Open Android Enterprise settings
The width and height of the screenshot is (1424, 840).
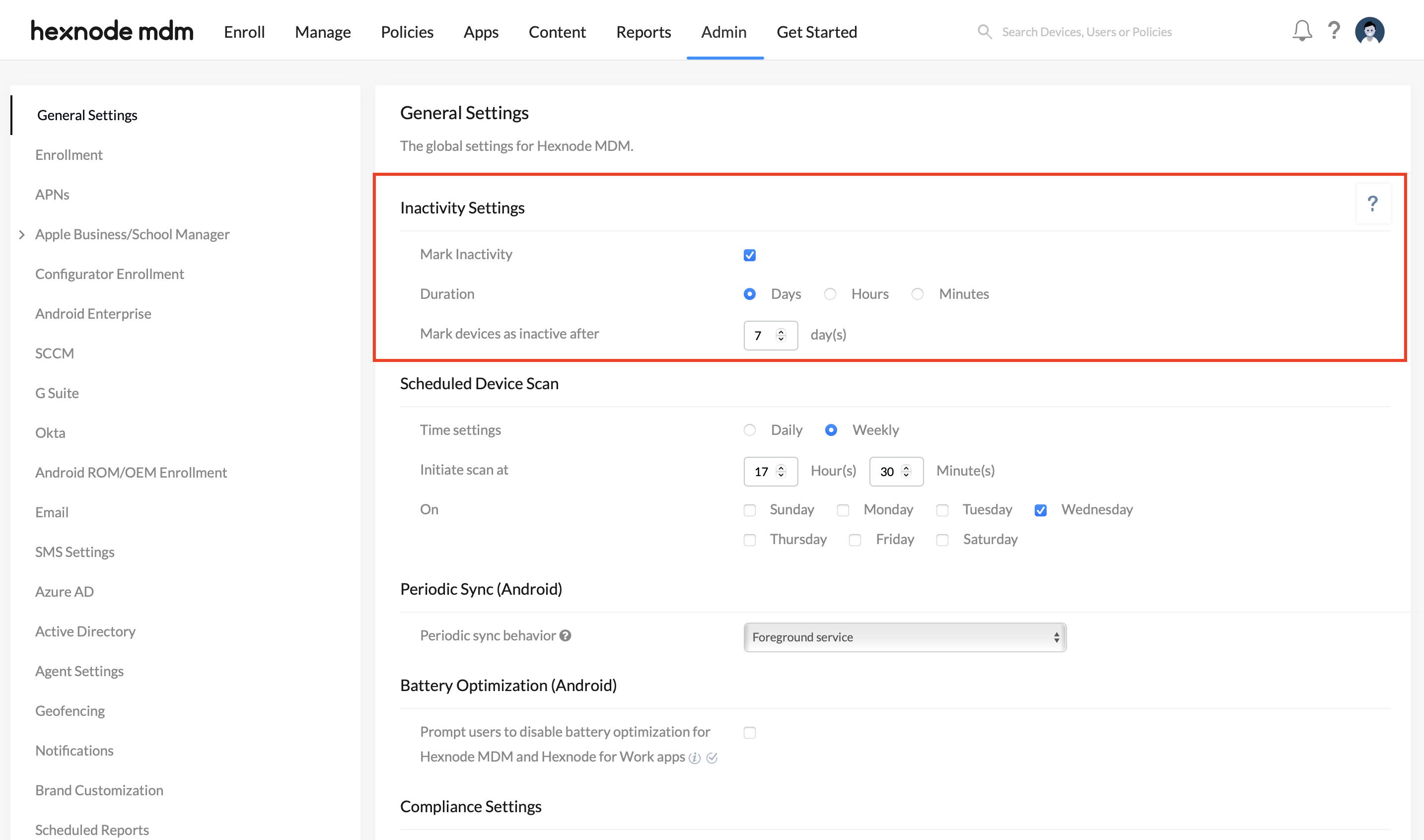[x=93, y=313]
